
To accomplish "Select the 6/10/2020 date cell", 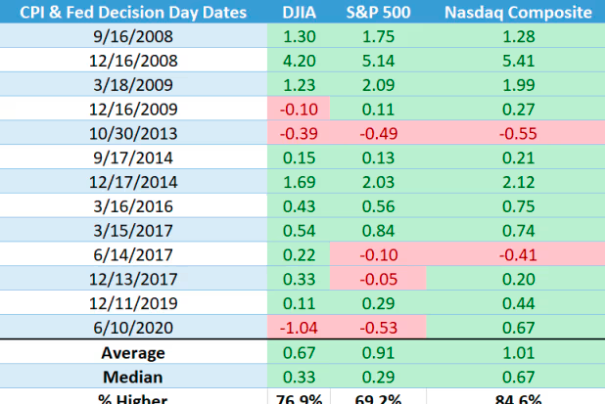I will pos(132,327).
